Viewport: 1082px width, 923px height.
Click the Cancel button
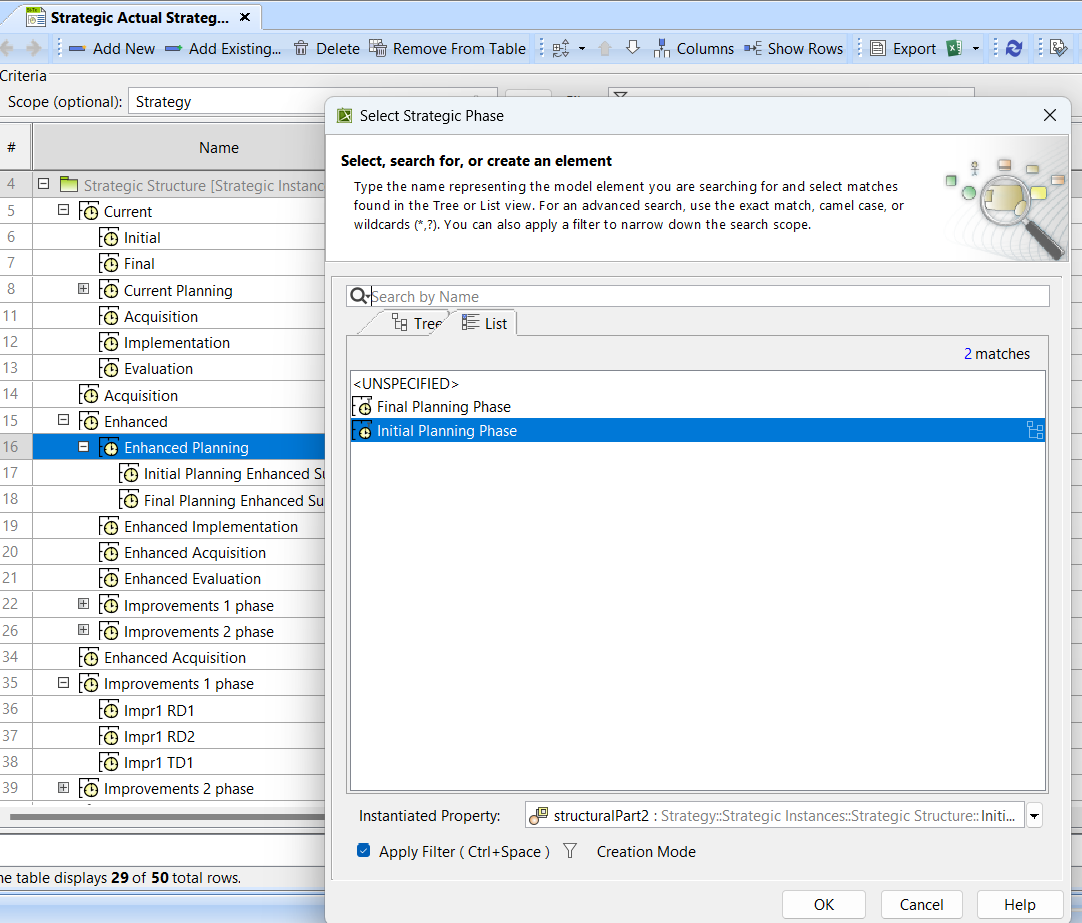(x=921, y=904)
